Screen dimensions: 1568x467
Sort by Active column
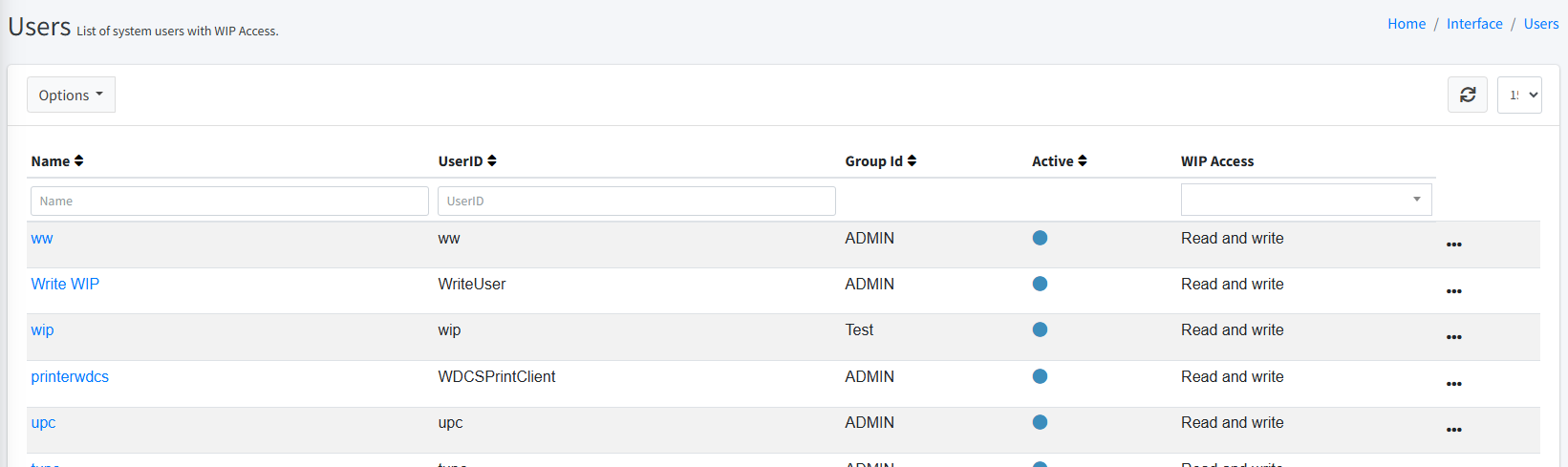click(1082, 161)
